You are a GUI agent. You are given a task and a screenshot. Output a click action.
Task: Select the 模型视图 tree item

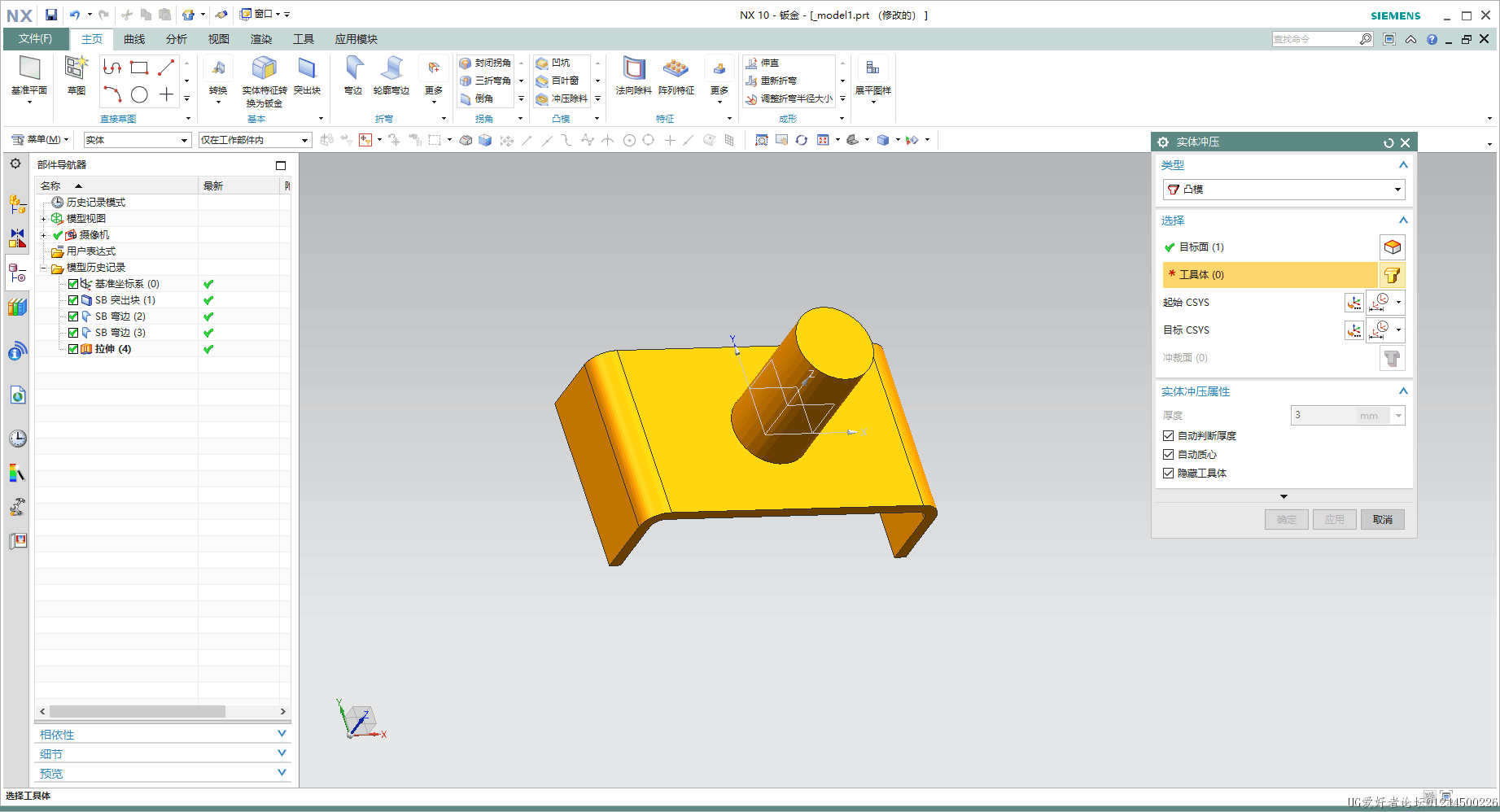pos(85,219)
